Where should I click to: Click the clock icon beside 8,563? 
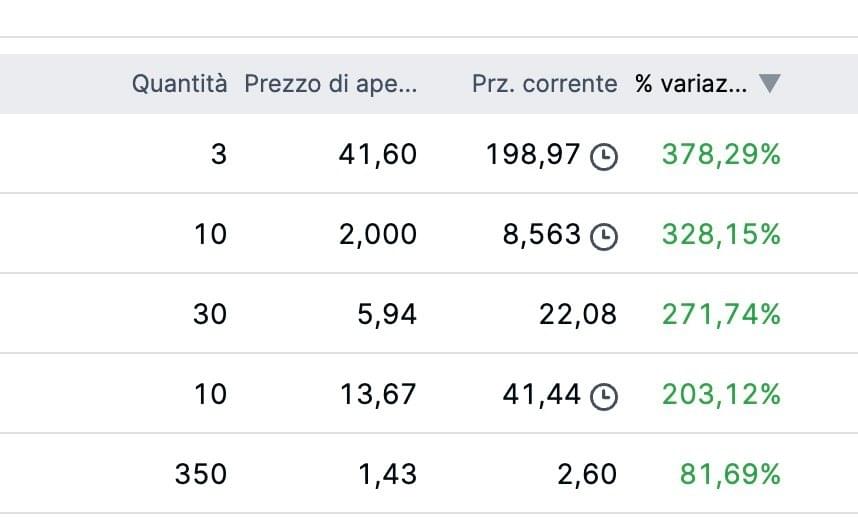tap(604, 236)
